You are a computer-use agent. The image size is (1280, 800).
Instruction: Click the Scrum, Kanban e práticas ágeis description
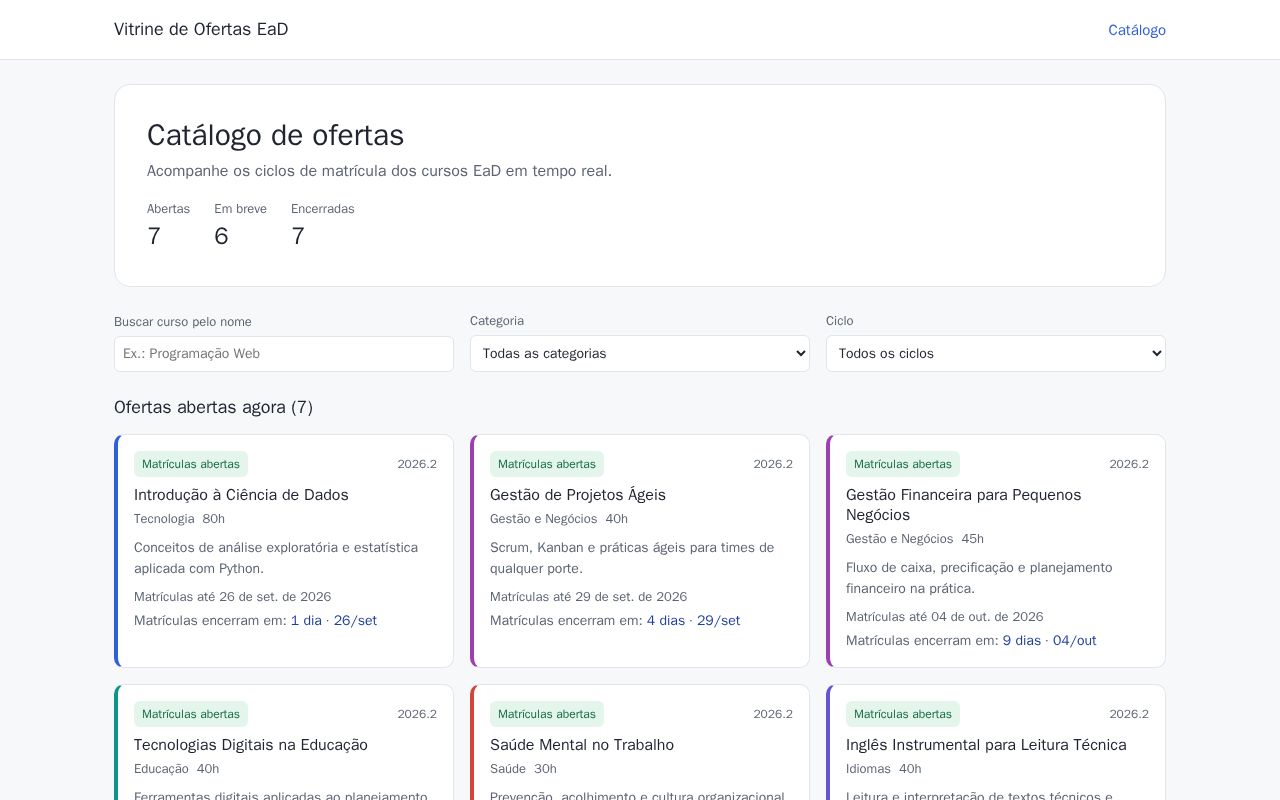(x=632, y=558)
